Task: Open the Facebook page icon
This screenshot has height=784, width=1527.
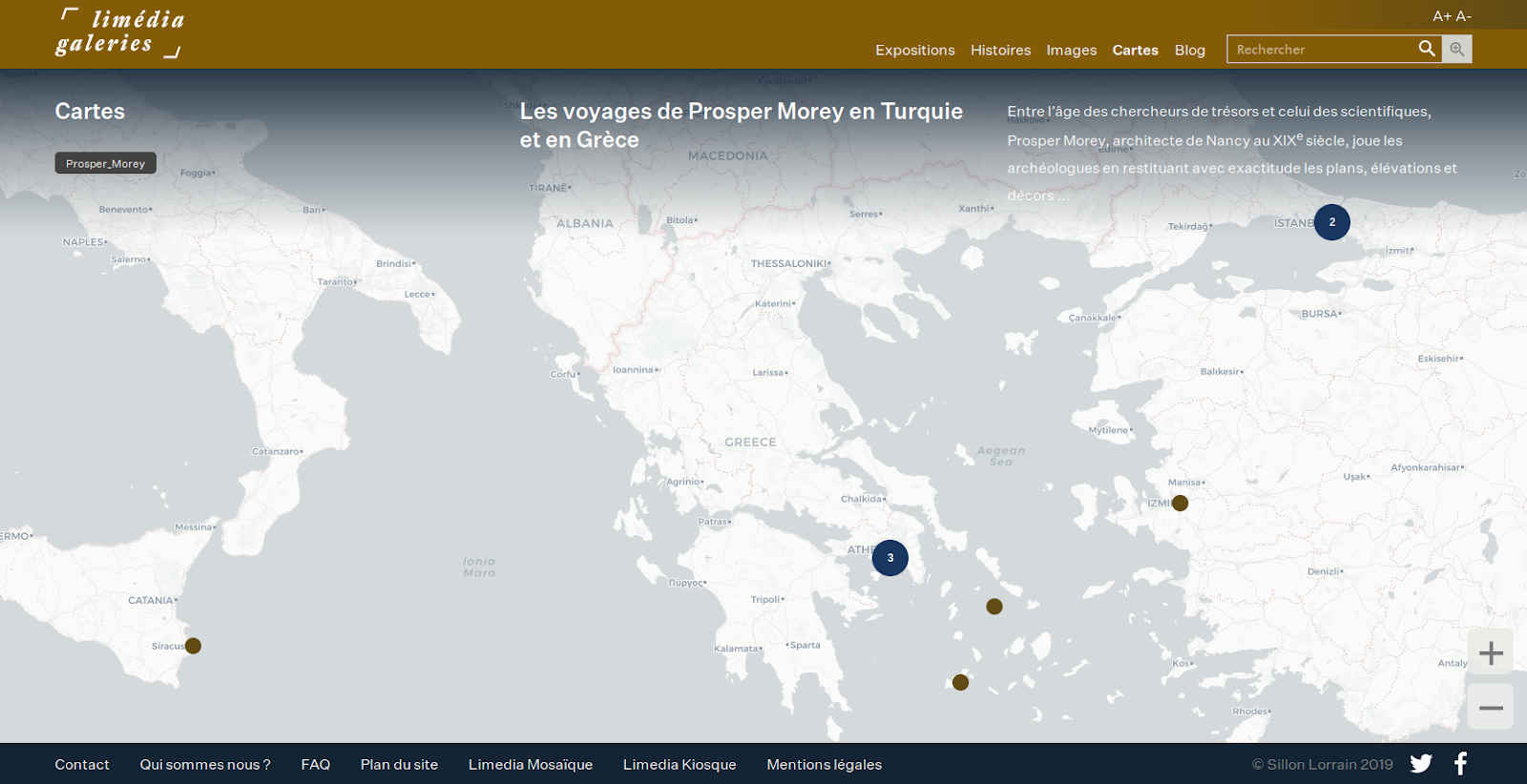Action: click(1460, 763)
